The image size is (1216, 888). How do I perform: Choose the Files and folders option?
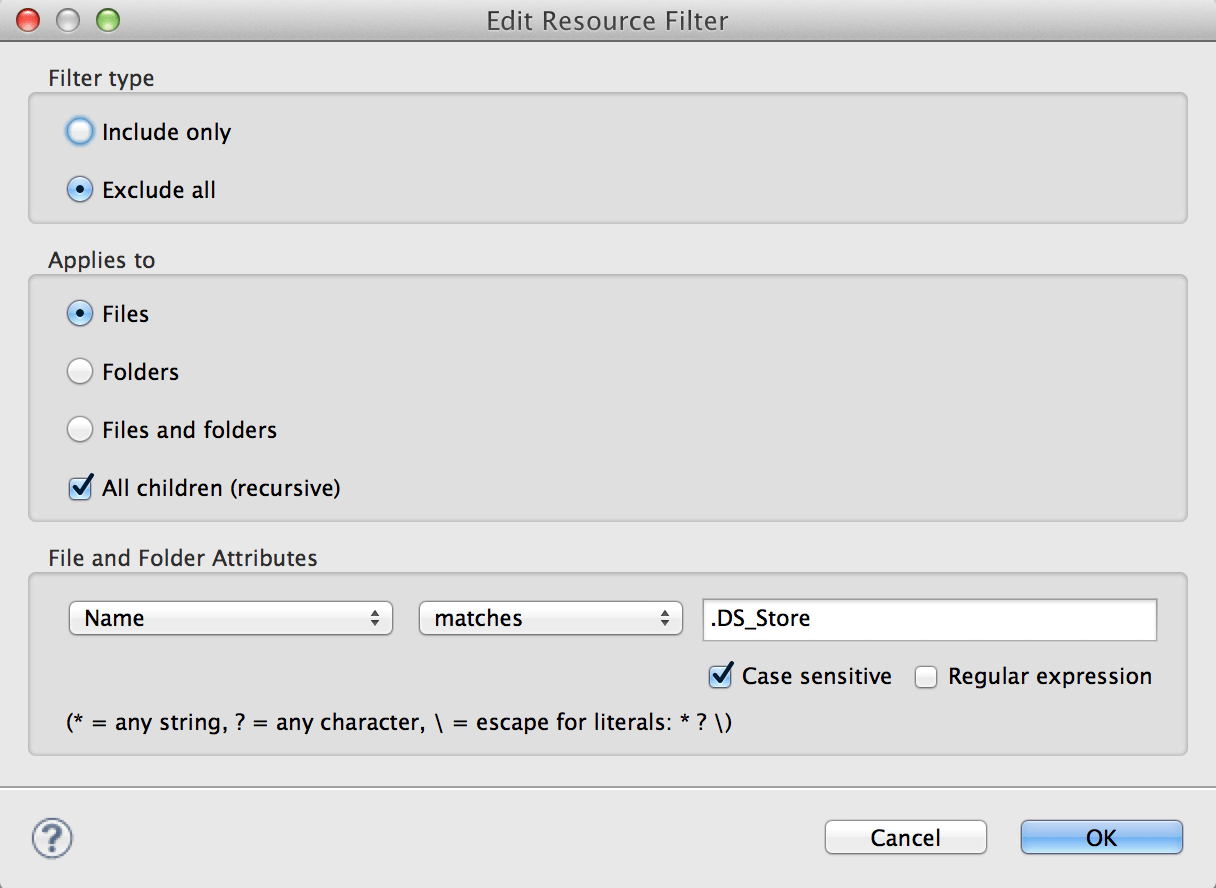79,429
